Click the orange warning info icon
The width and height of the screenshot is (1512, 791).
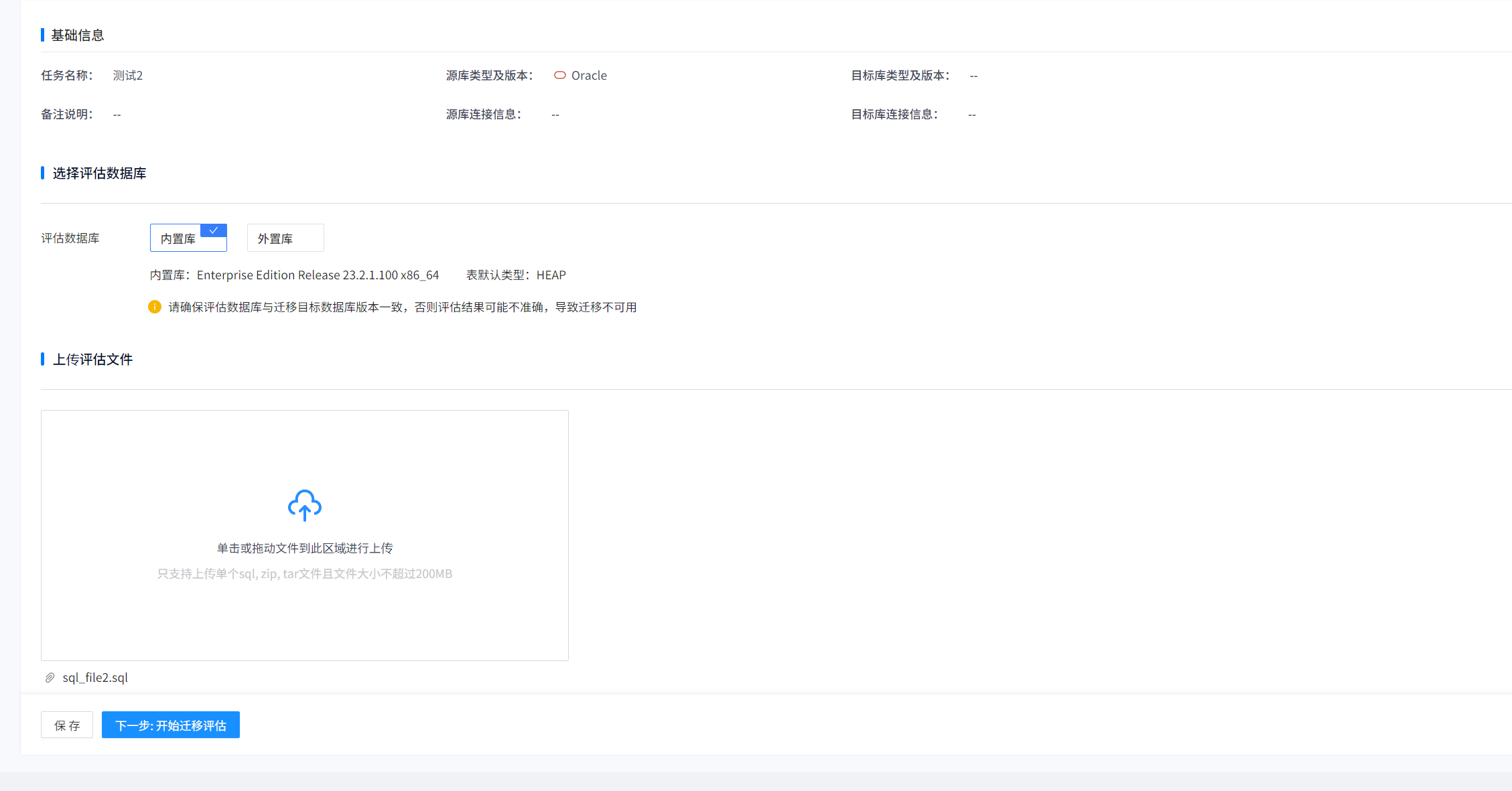155,307
